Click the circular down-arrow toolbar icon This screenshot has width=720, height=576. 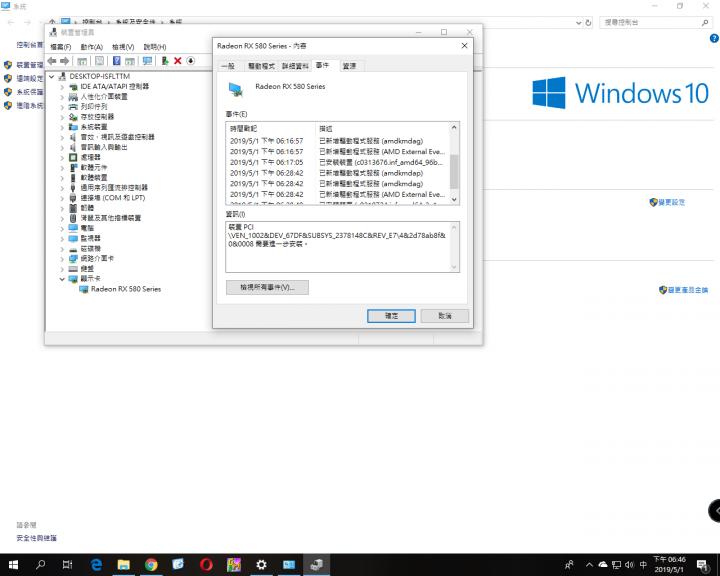[191, 61]
